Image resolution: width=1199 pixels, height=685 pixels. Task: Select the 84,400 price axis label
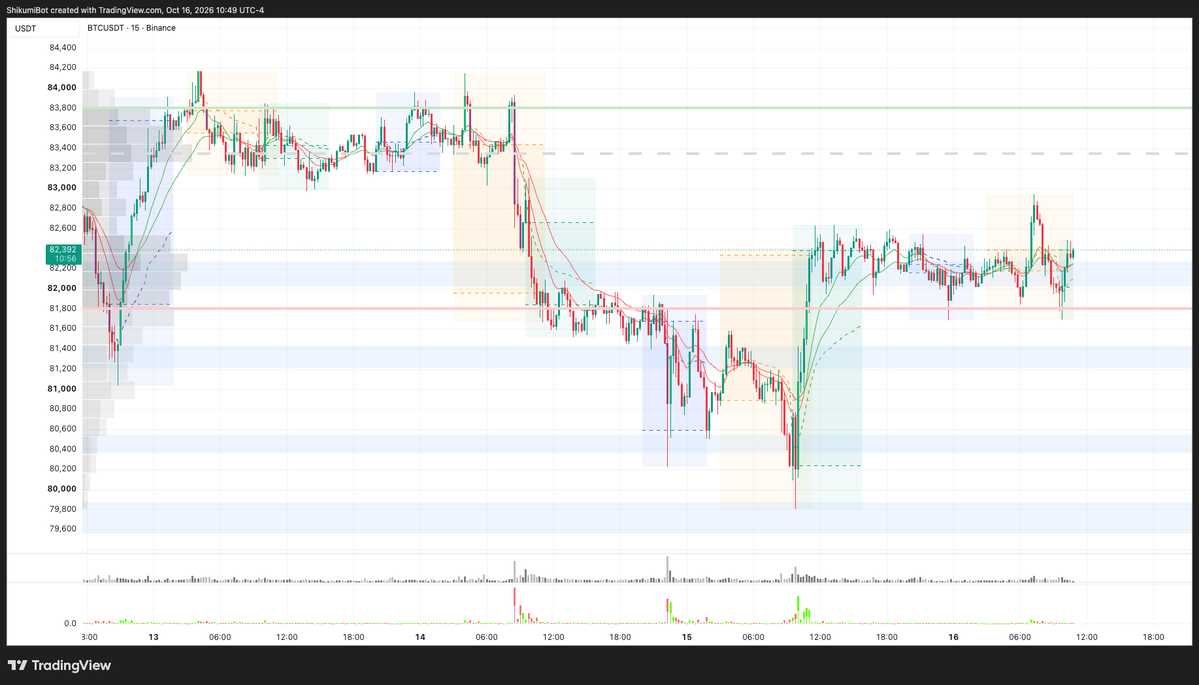tap(62, 47)
